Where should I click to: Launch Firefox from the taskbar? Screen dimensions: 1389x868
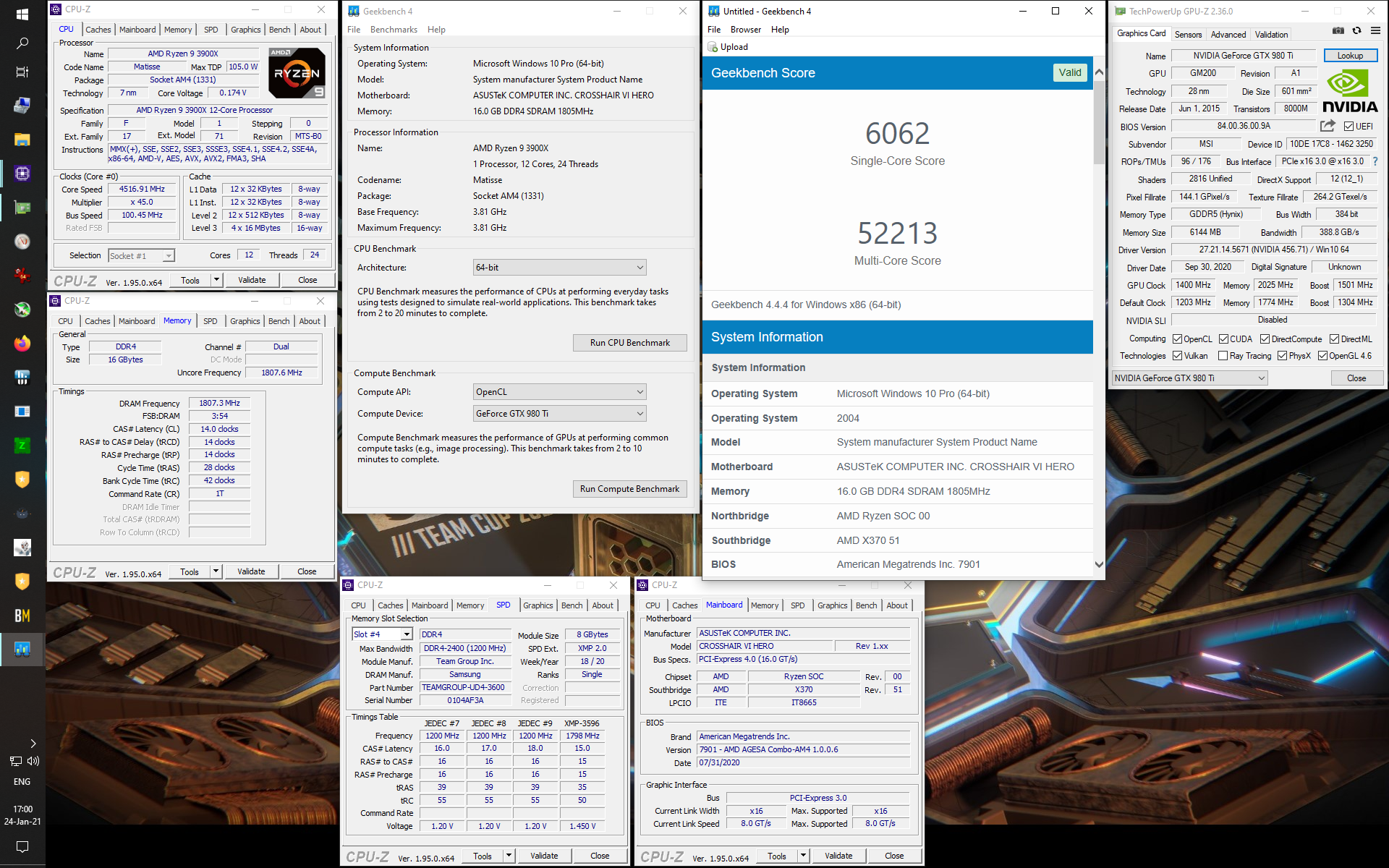tap(22, 343)
